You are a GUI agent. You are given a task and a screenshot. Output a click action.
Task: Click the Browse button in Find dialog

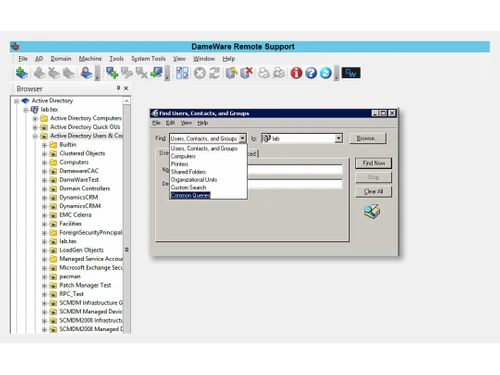coord(368,138)
